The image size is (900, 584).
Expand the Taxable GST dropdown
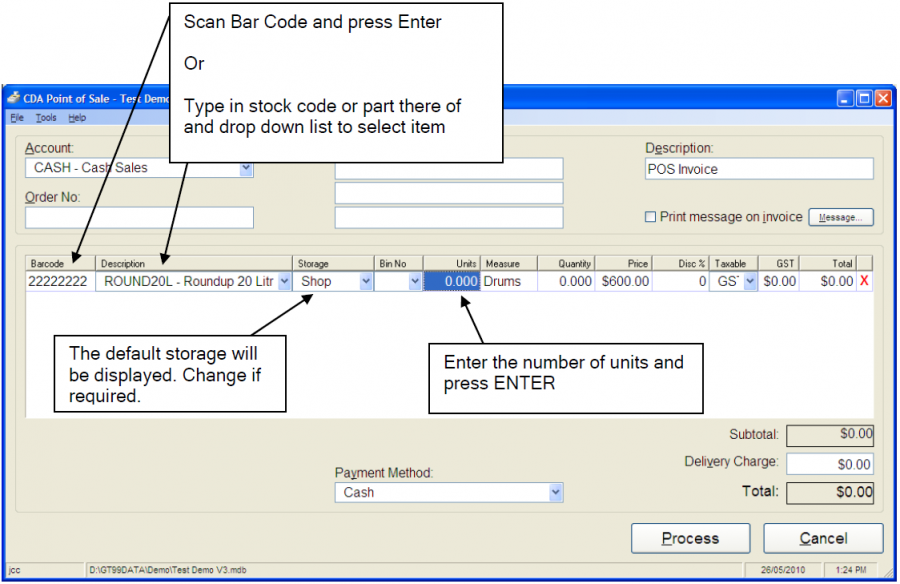pyautogui.click(x=750, y=282)
